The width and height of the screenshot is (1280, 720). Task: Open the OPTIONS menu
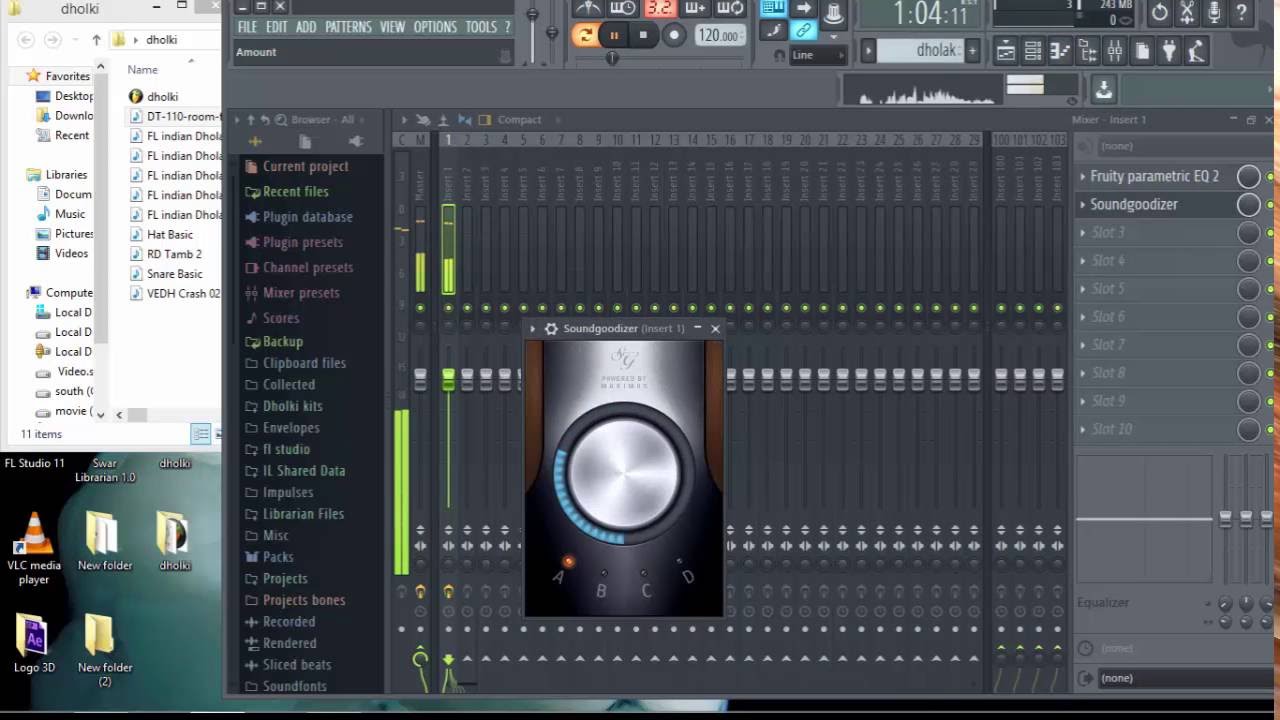tap(435, 27)
